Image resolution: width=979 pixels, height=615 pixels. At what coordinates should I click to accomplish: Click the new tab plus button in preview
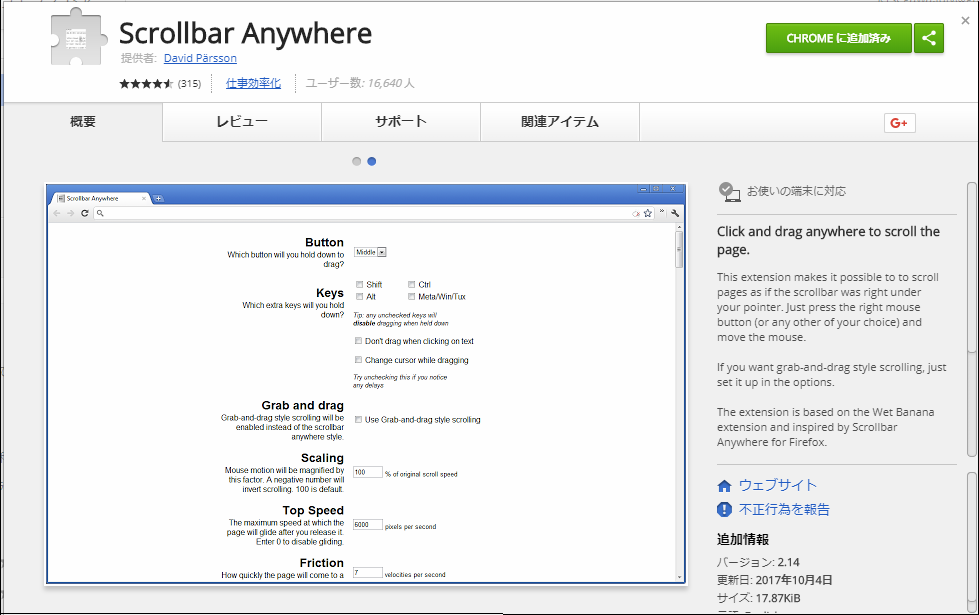point(159,199)
